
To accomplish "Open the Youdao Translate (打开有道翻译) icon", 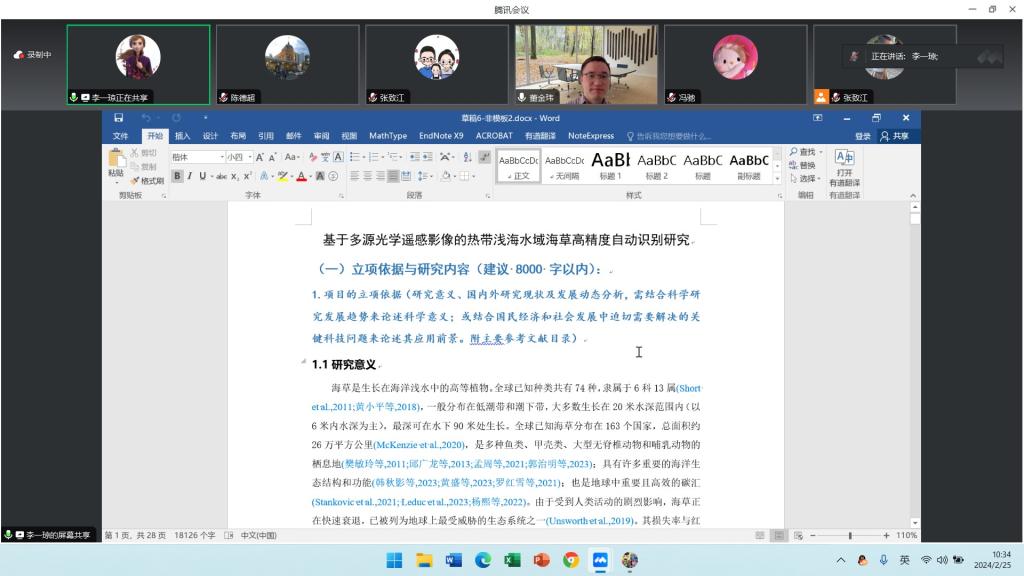I will tap(844, 158).
